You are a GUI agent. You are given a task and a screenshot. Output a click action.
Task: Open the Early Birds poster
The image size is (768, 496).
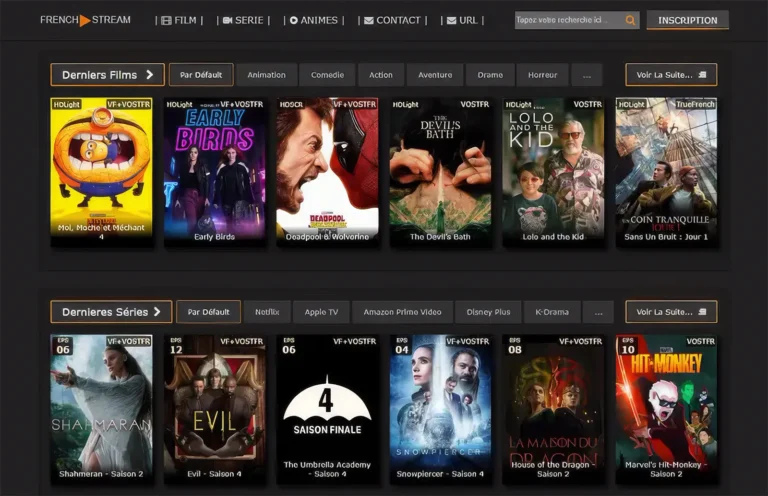(x=215, y=171)
